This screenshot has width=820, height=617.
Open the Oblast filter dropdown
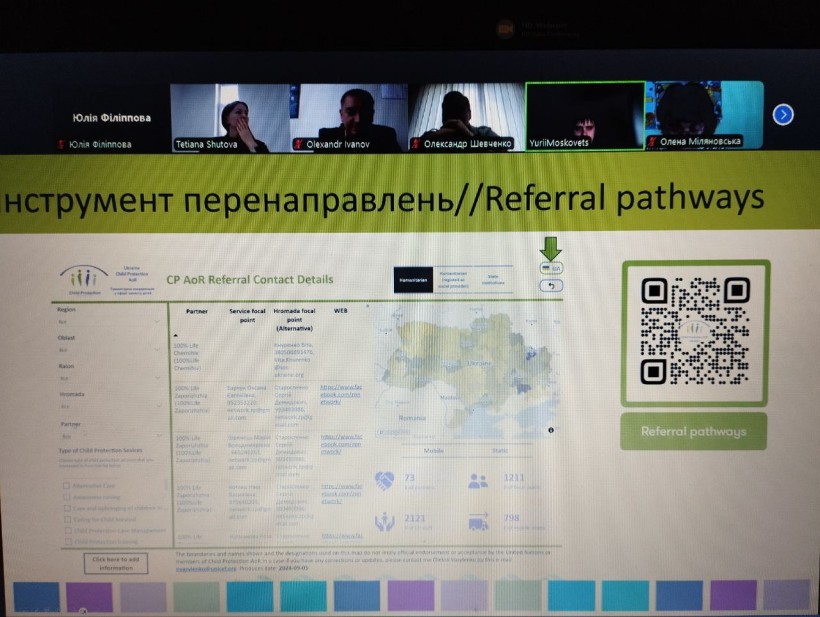click(109, 350)
